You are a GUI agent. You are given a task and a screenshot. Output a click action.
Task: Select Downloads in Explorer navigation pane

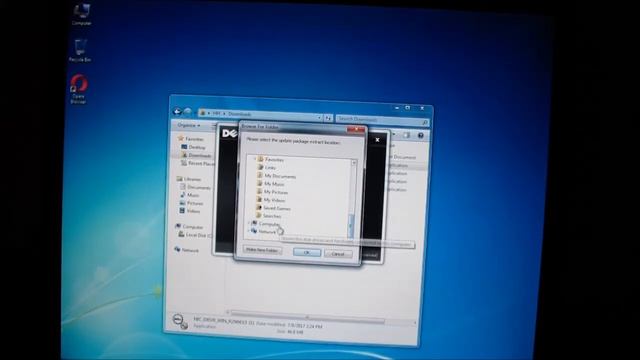[196, 155]
